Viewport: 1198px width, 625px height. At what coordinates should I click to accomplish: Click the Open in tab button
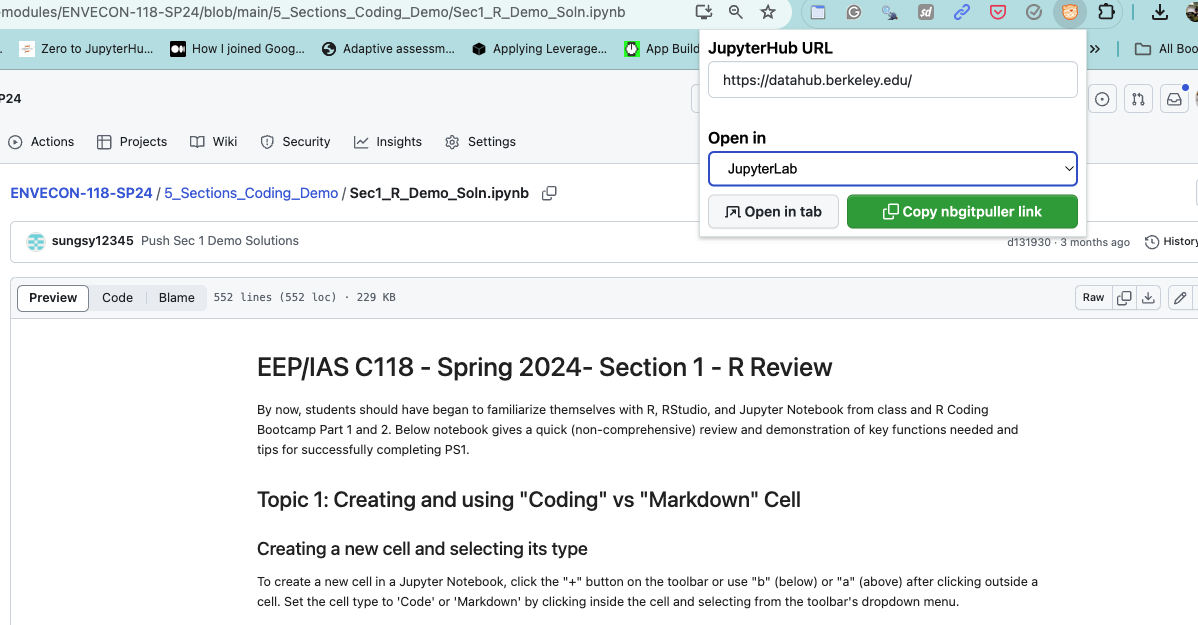pos(773,212)
